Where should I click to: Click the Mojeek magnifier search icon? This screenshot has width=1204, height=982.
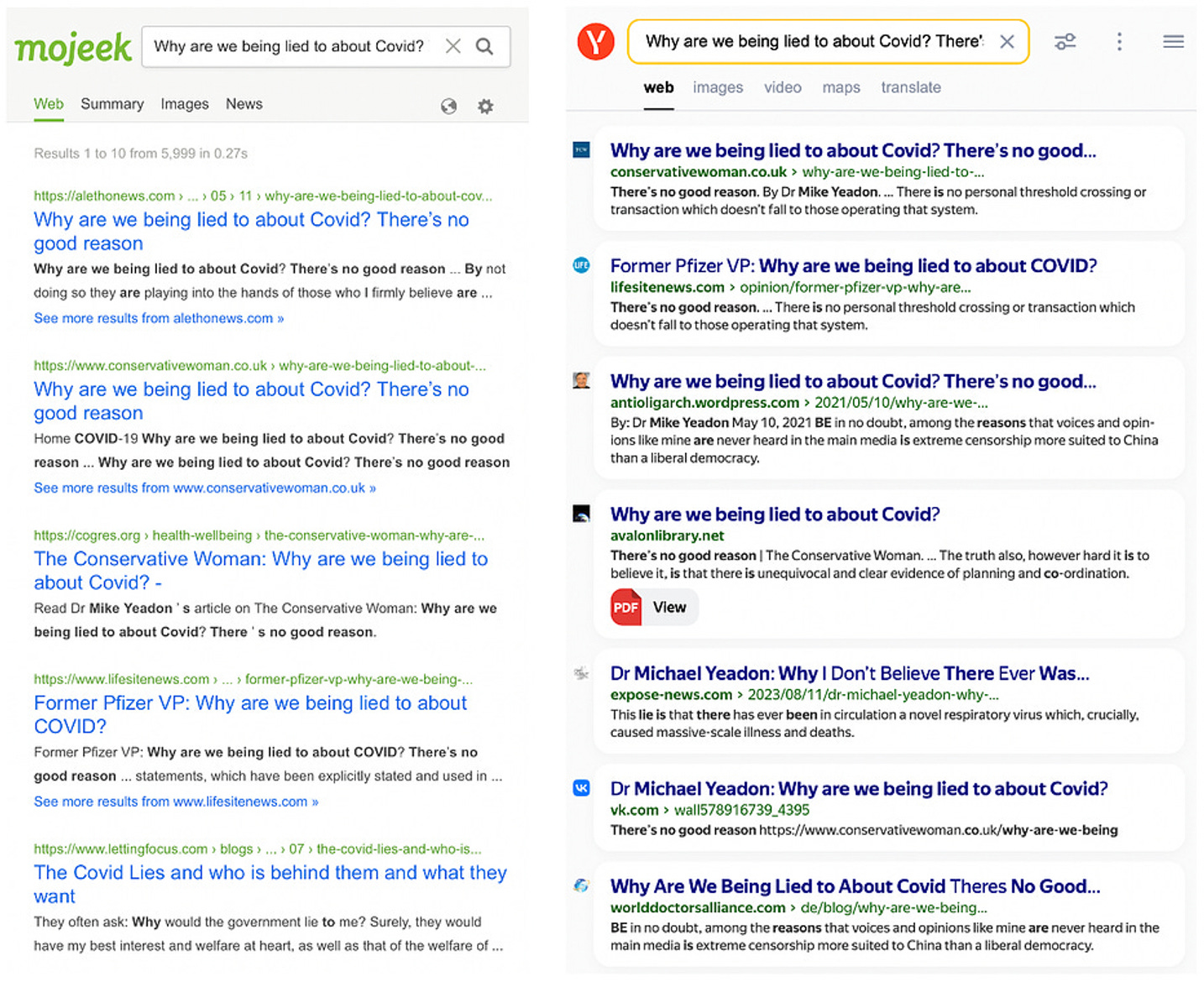(484, 46)
